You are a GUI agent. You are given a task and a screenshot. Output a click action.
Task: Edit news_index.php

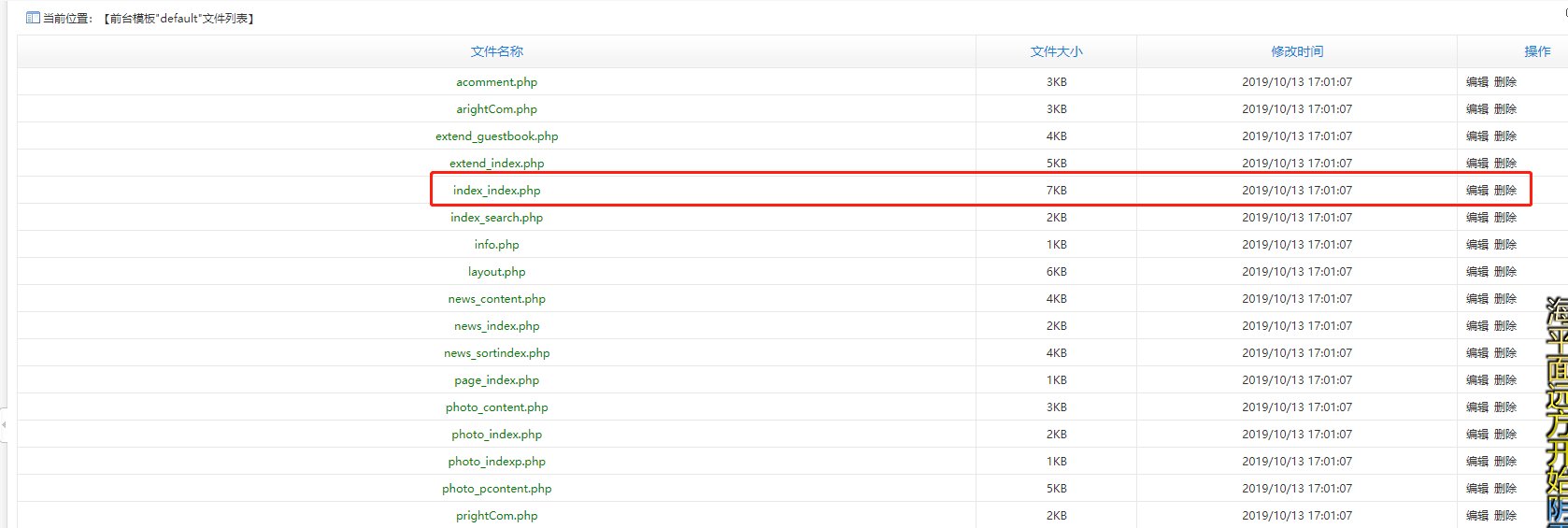point(1476,326)
